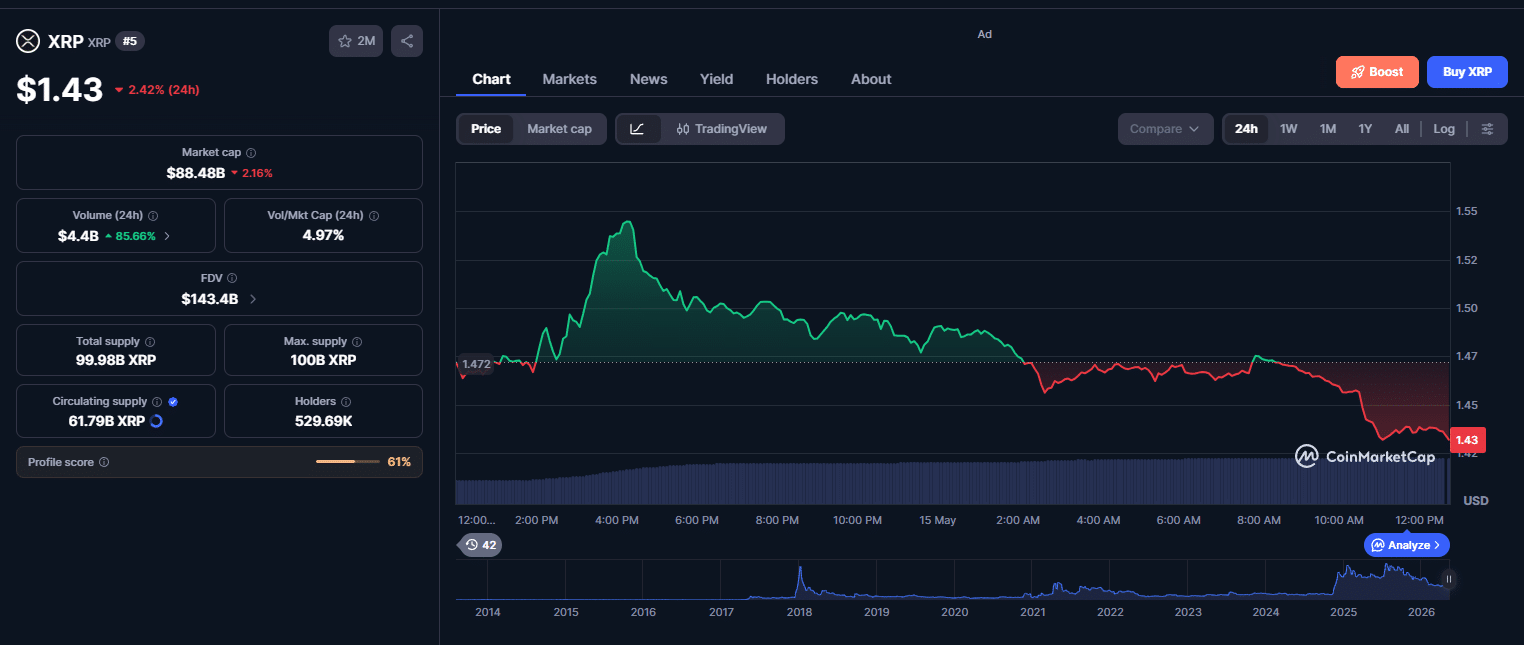Click the 2.42% (24h) change text
The height and width of the screenshot is (645, 1524).
coord(164,90)
